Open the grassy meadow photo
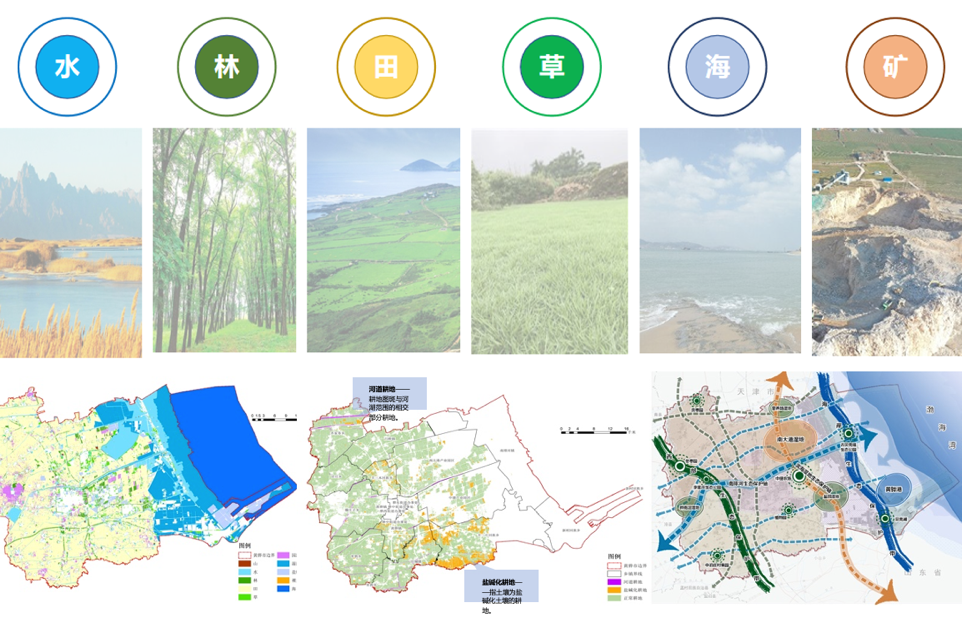This screenshot has width=962, height=638. (x=549, y=240)
